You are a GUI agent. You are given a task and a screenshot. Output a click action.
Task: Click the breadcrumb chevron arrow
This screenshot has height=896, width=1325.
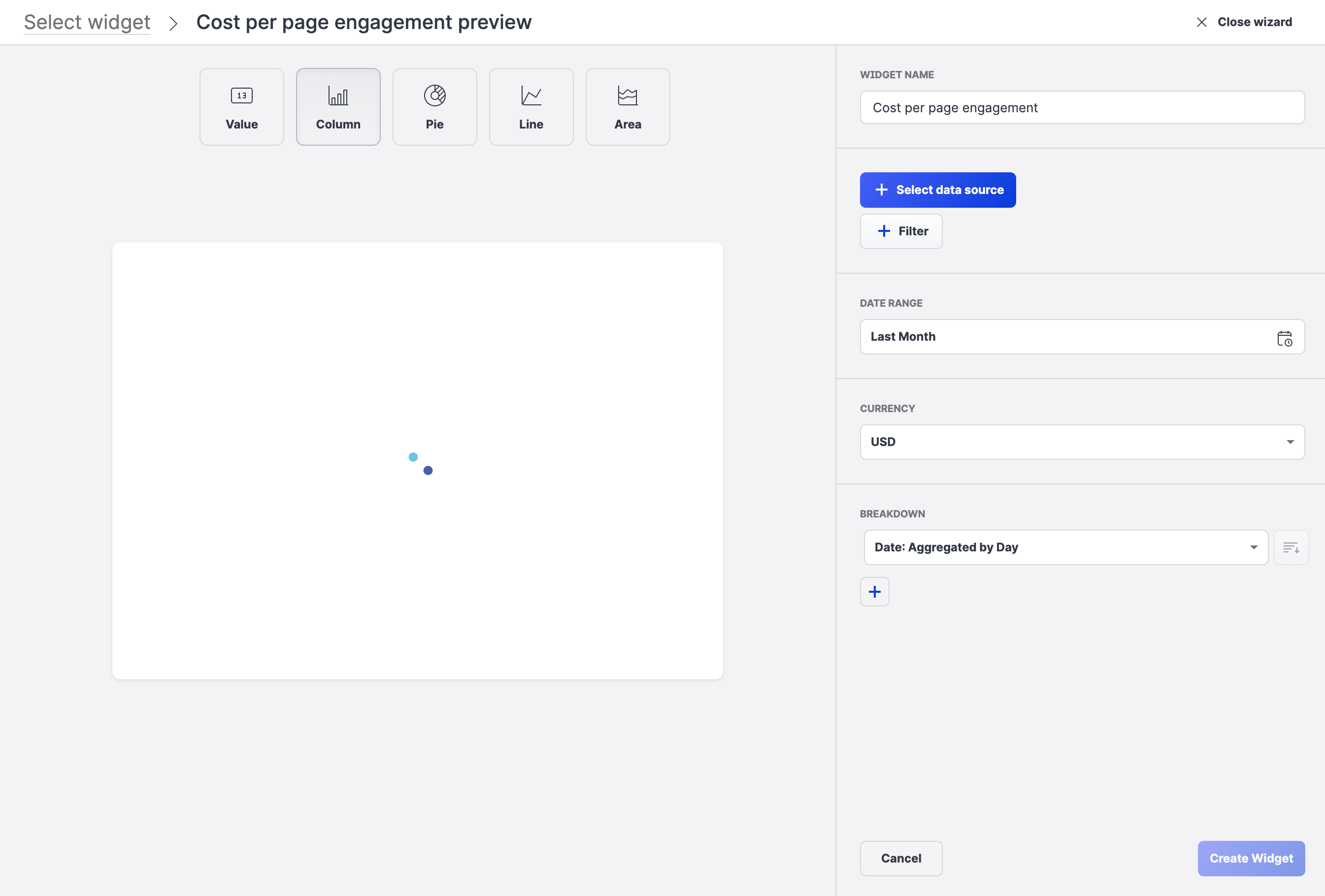tap(173, 23)
